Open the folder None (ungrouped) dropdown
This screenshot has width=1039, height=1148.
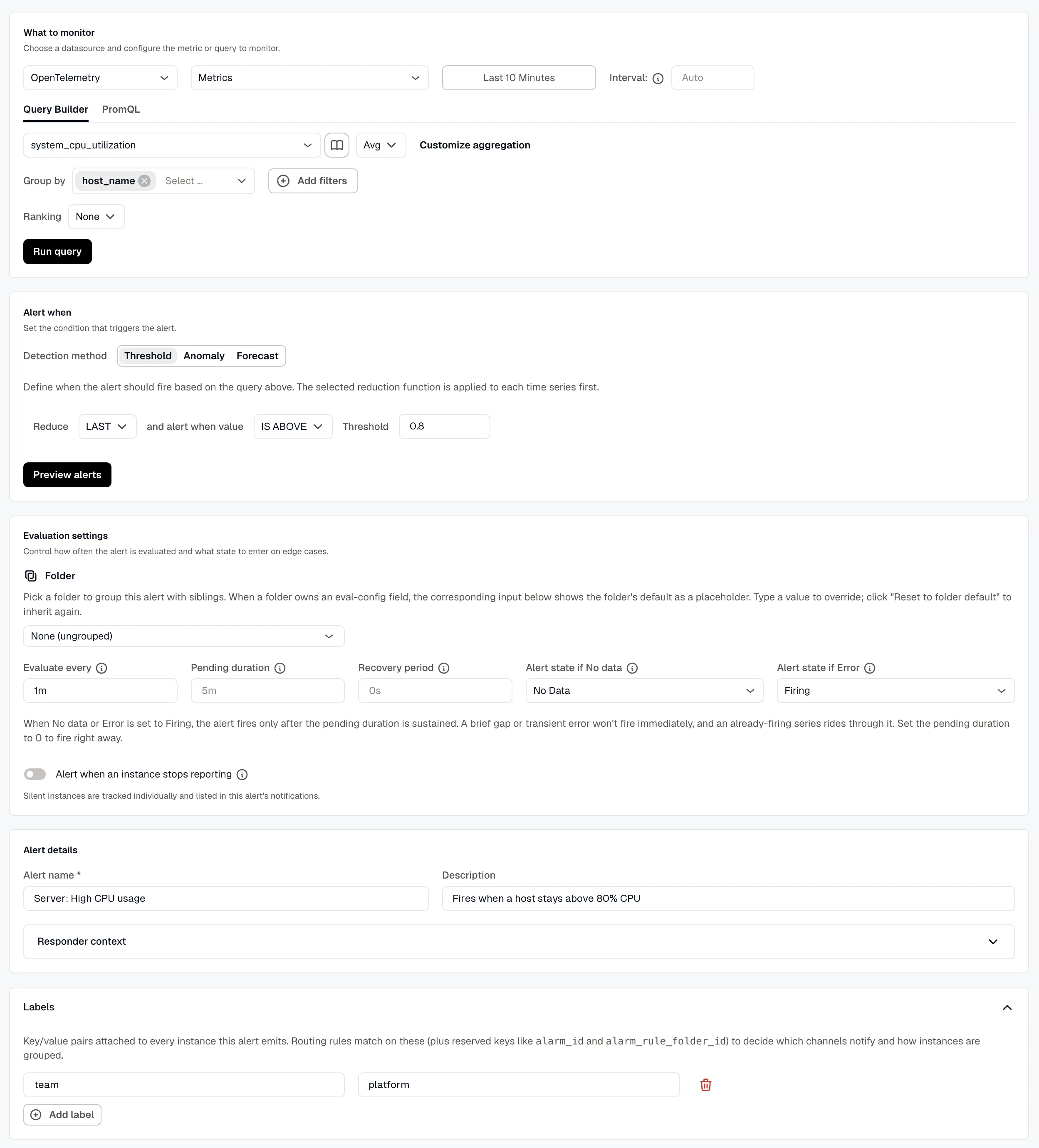pos(184,636)
